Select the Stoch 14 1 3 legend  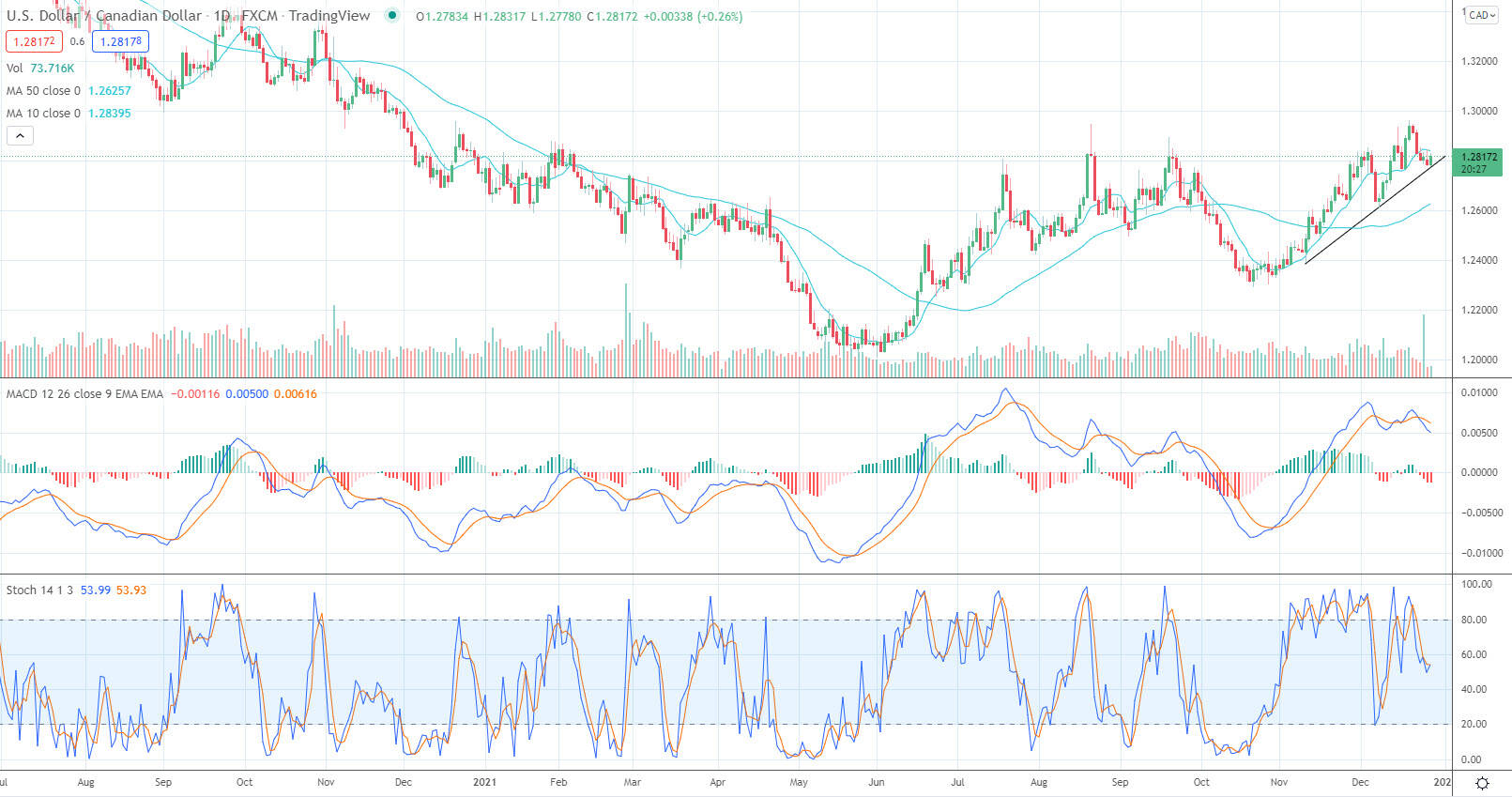tap(40, 590)
